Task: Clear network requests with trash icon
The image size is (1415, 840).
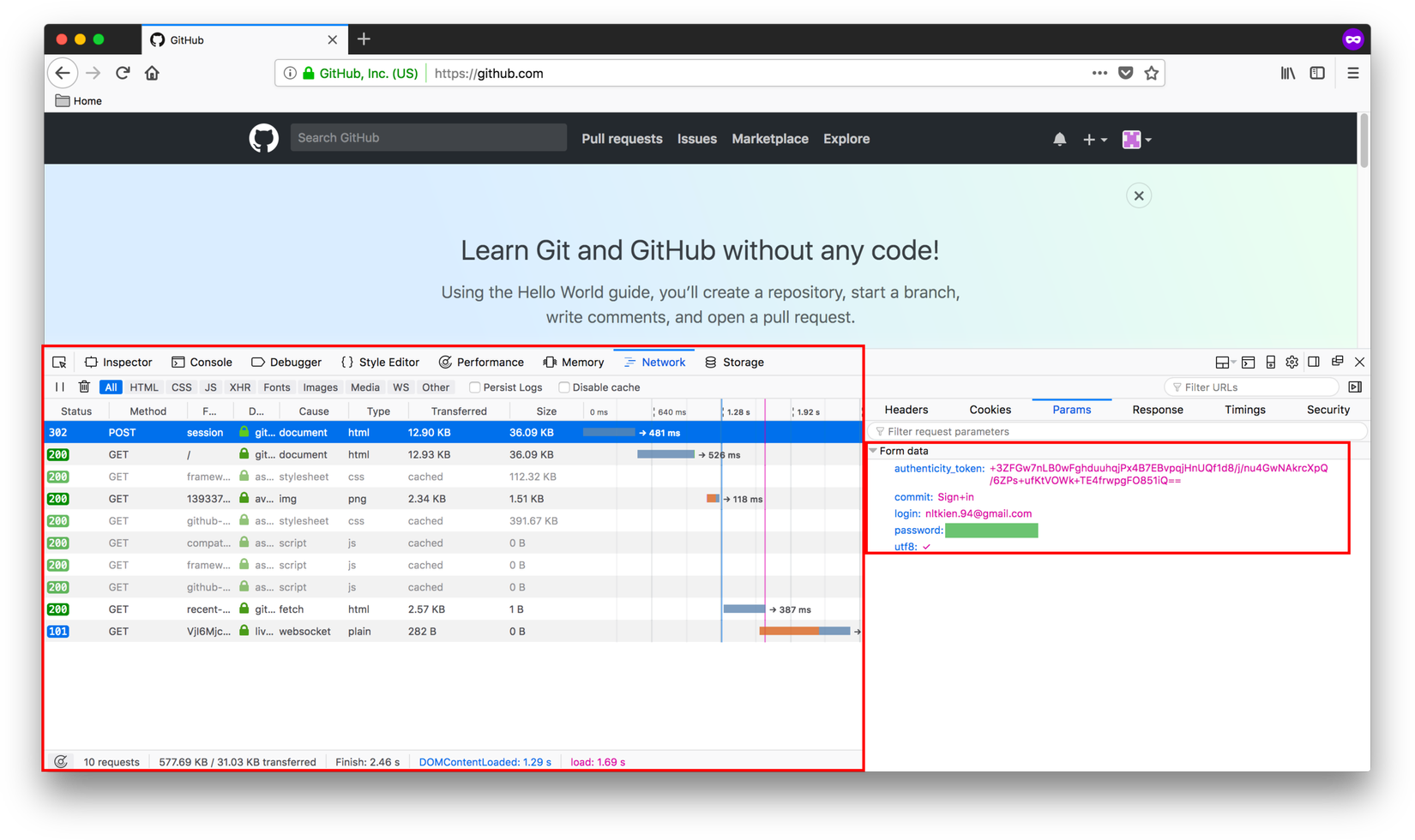Action: point(84,387)
